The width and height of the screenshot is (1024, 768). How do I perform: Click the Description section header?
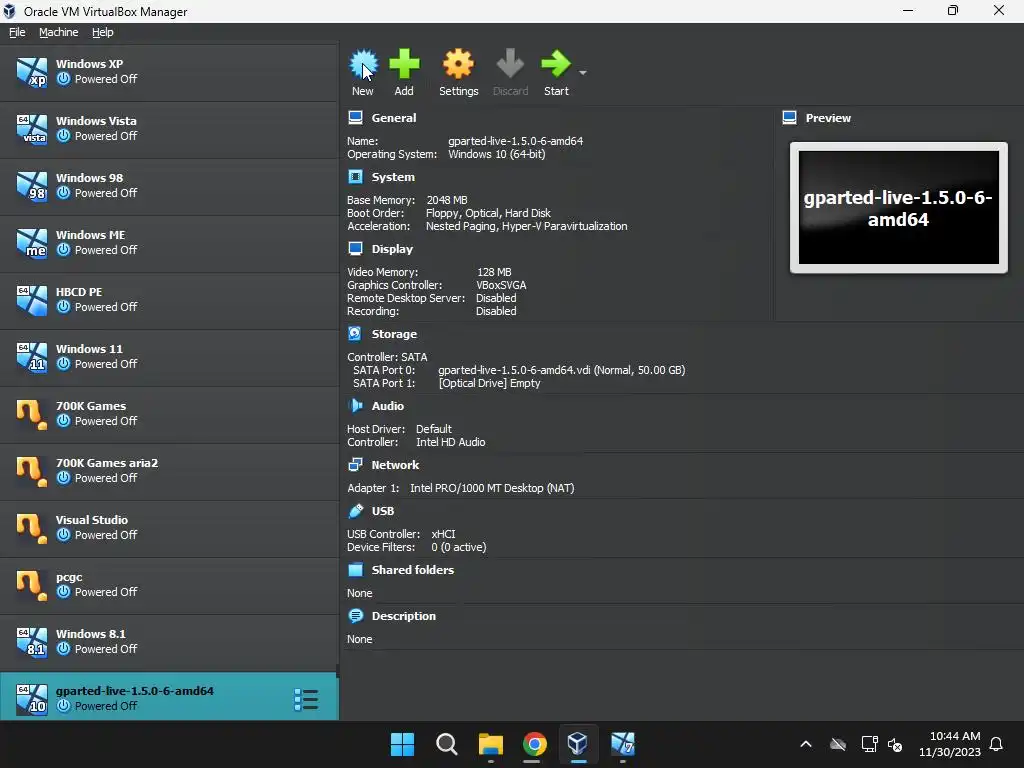(404, 616)
